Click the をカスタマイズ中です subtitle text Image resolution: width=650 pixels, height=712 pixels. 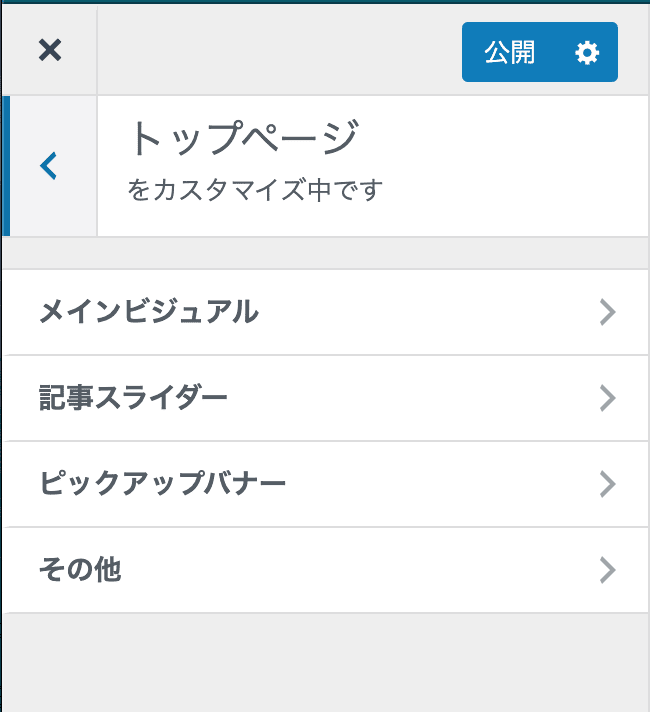click(256, 189)
